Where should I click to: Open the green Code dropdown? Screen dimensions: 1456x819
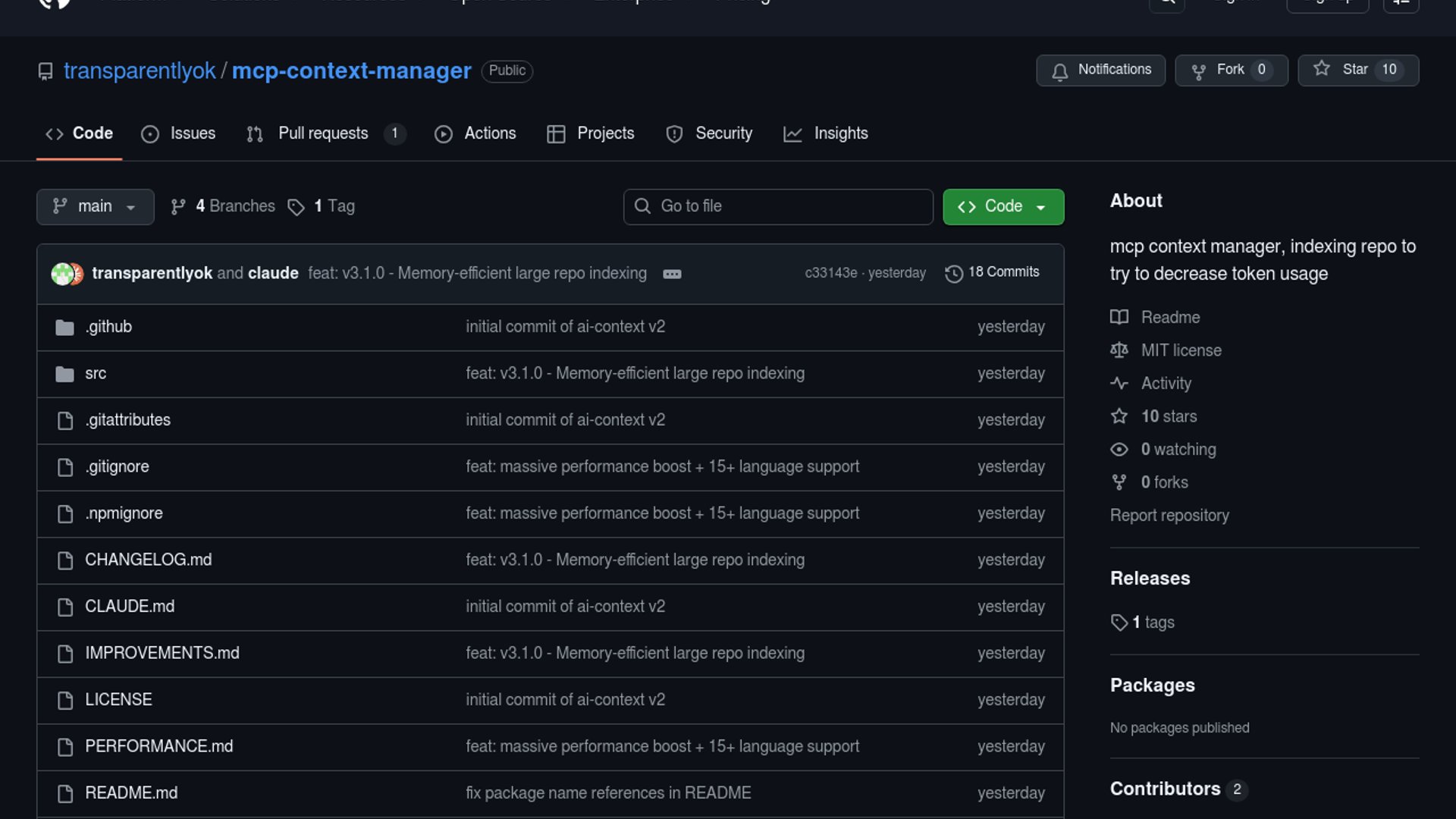pyautogui.click(x=1003, y=206)
